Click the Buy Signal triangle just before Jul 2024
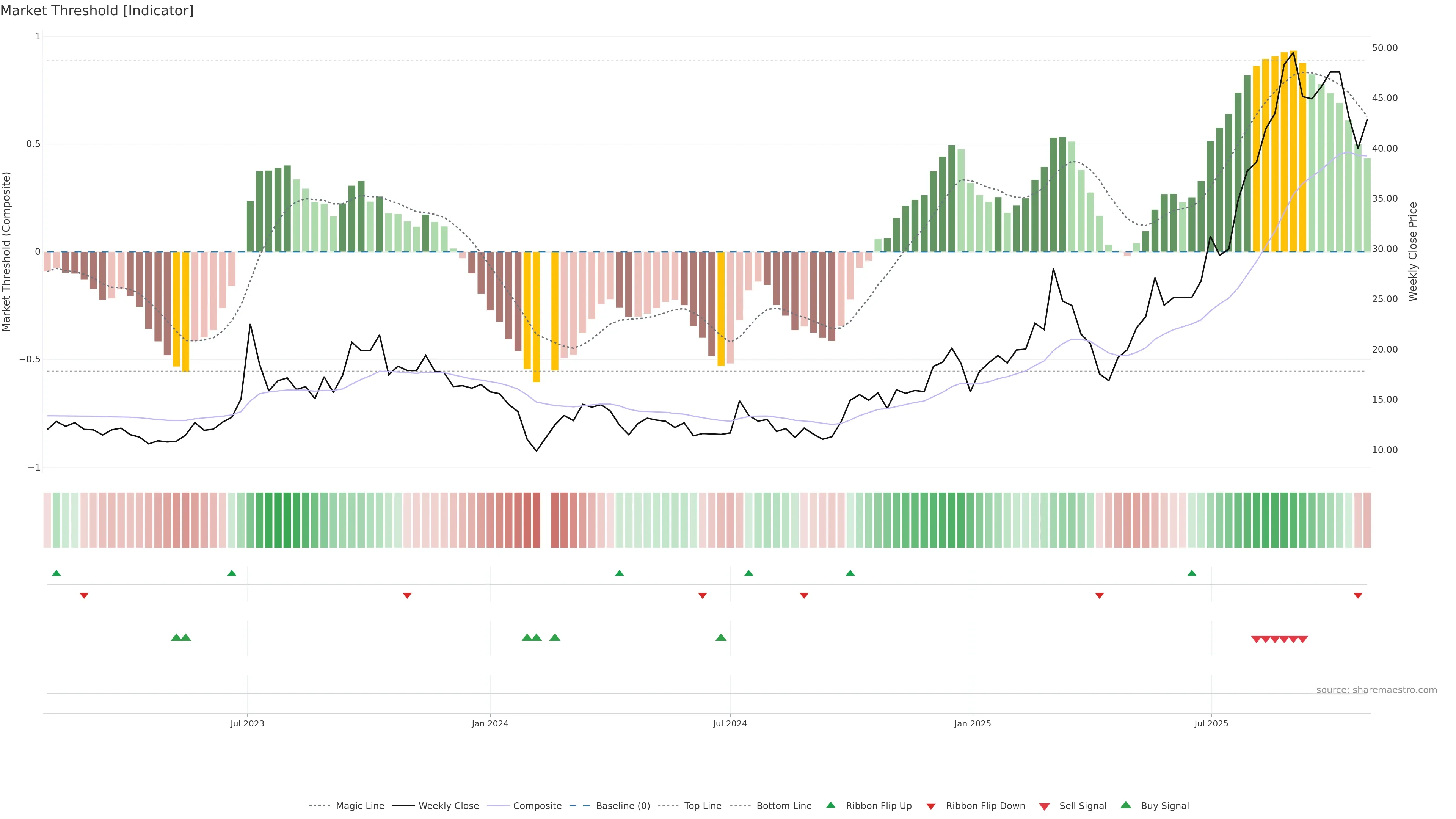The width and height of the screenshot is (1456, 819). click(x=721, y=637)
